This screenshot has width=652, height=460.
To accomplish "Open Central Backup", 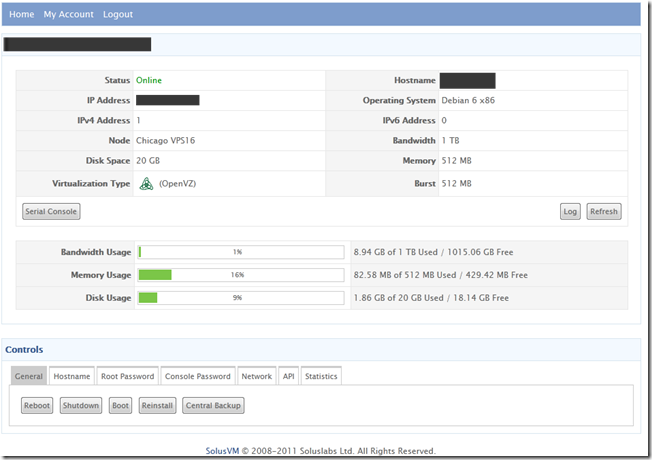I will click(213, 405).
